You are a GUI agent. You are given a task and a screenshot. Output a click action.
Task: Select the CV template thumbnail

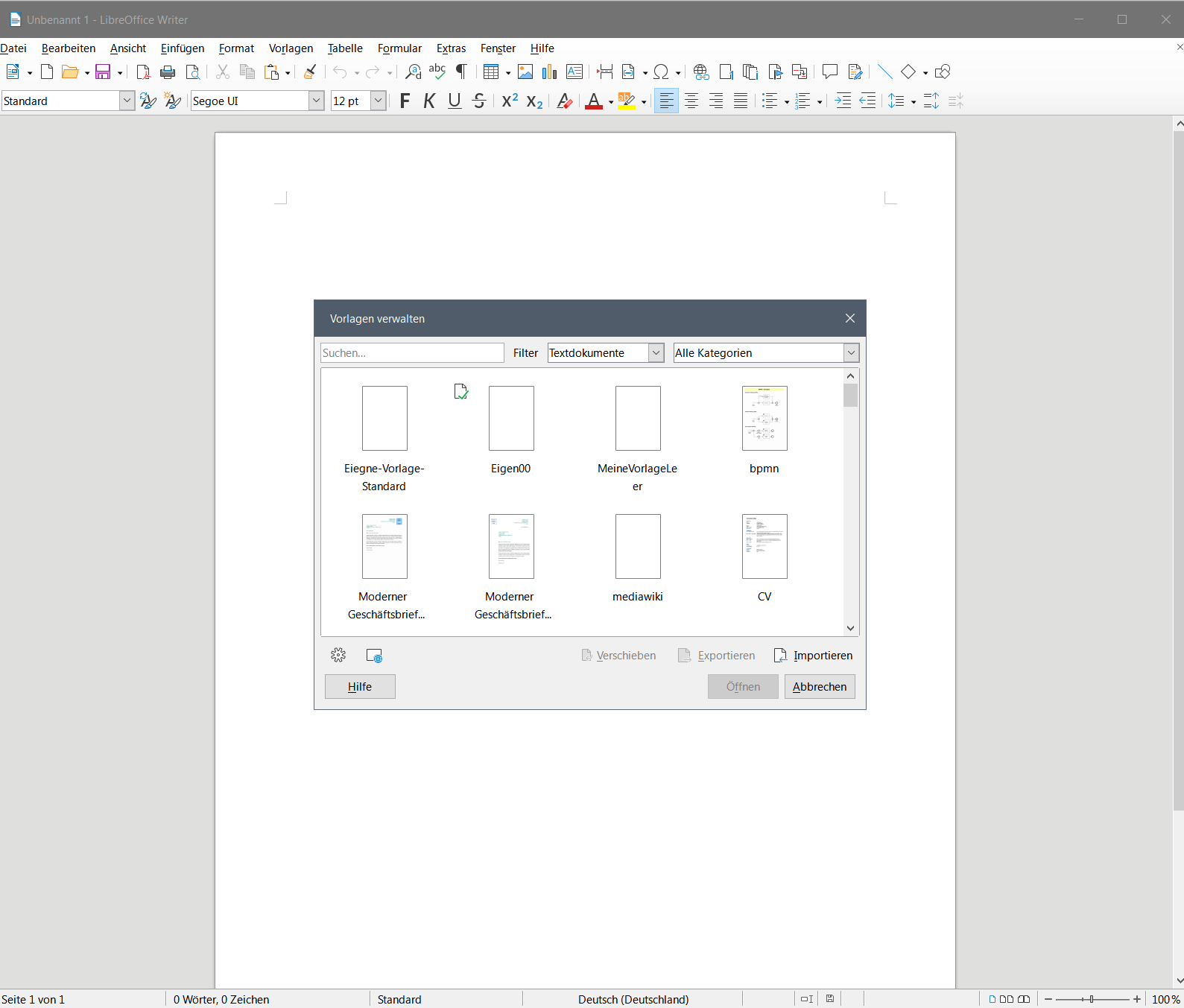coord(764,547)
